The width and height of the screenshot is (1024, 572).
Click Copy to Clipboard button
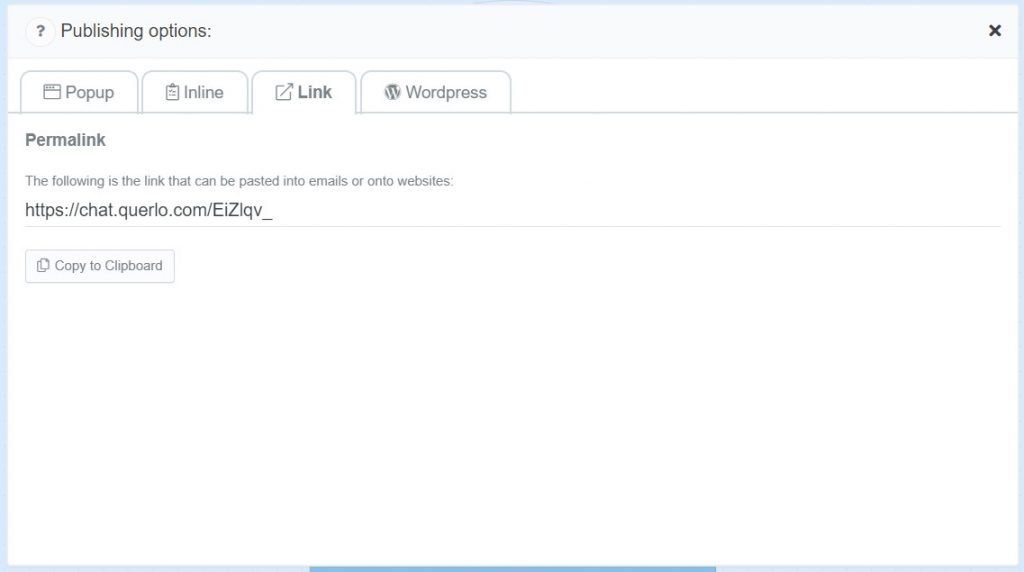pos(100,266)
